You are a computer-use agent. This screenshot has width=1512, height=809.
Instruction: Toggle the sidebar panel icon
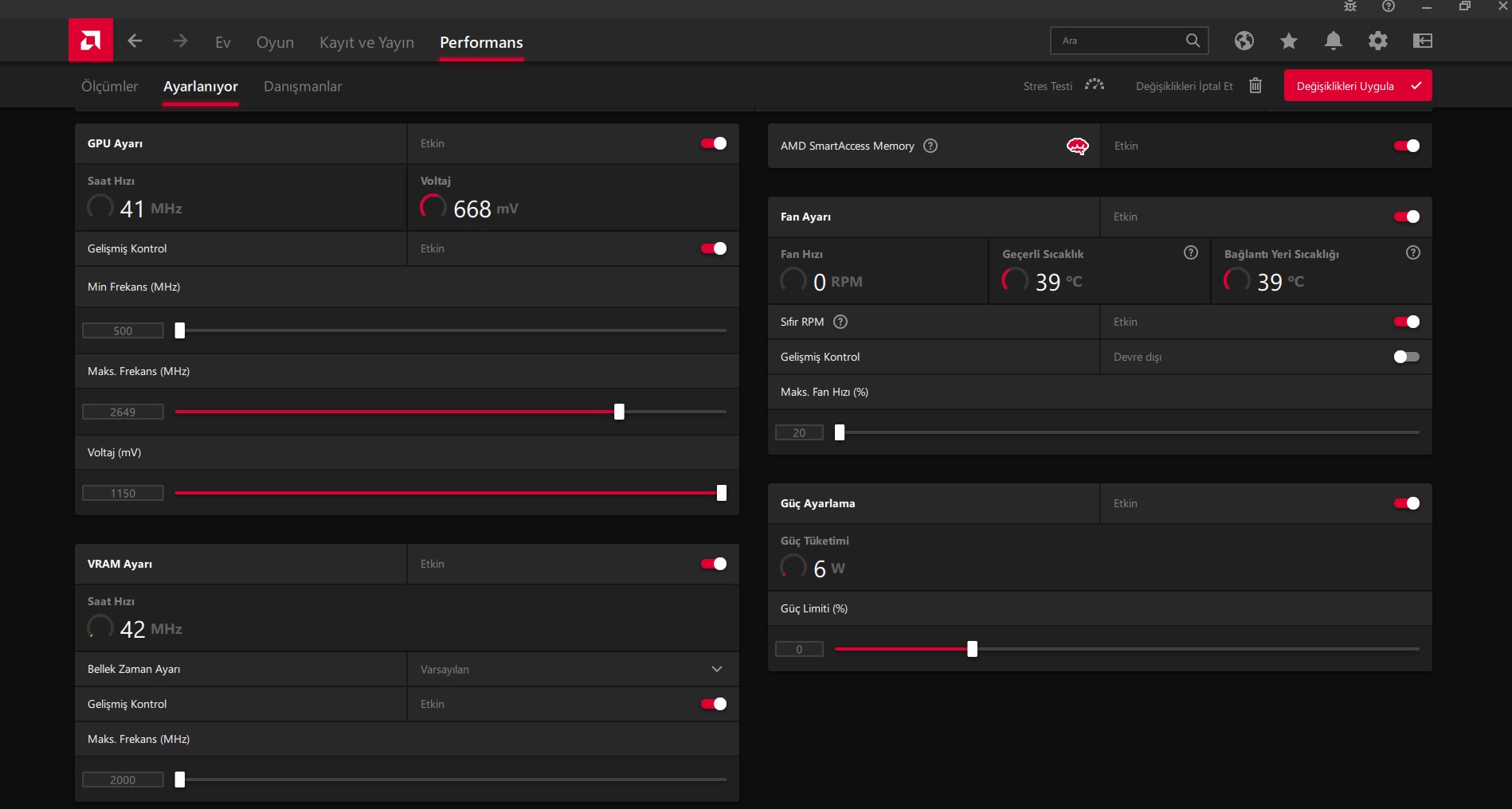1422,41
